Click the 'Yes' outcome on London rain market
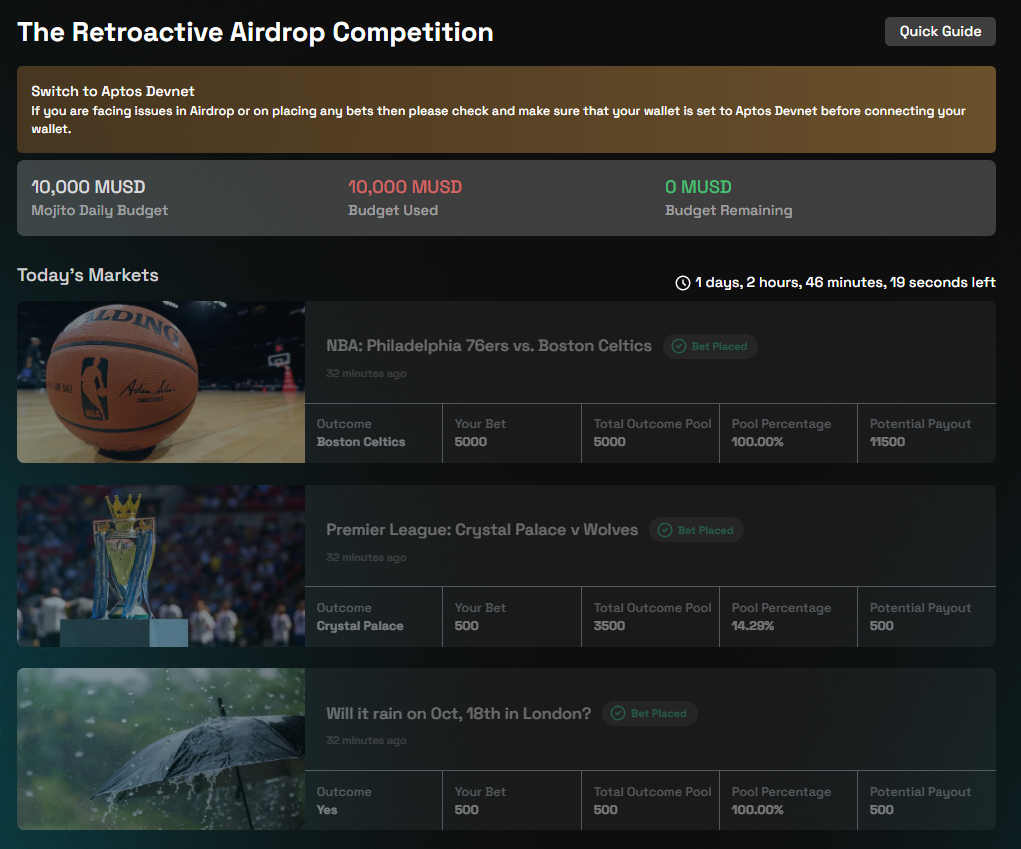Image resolution: width=1021 pixels, height=849 pixels. click(327, 809)
